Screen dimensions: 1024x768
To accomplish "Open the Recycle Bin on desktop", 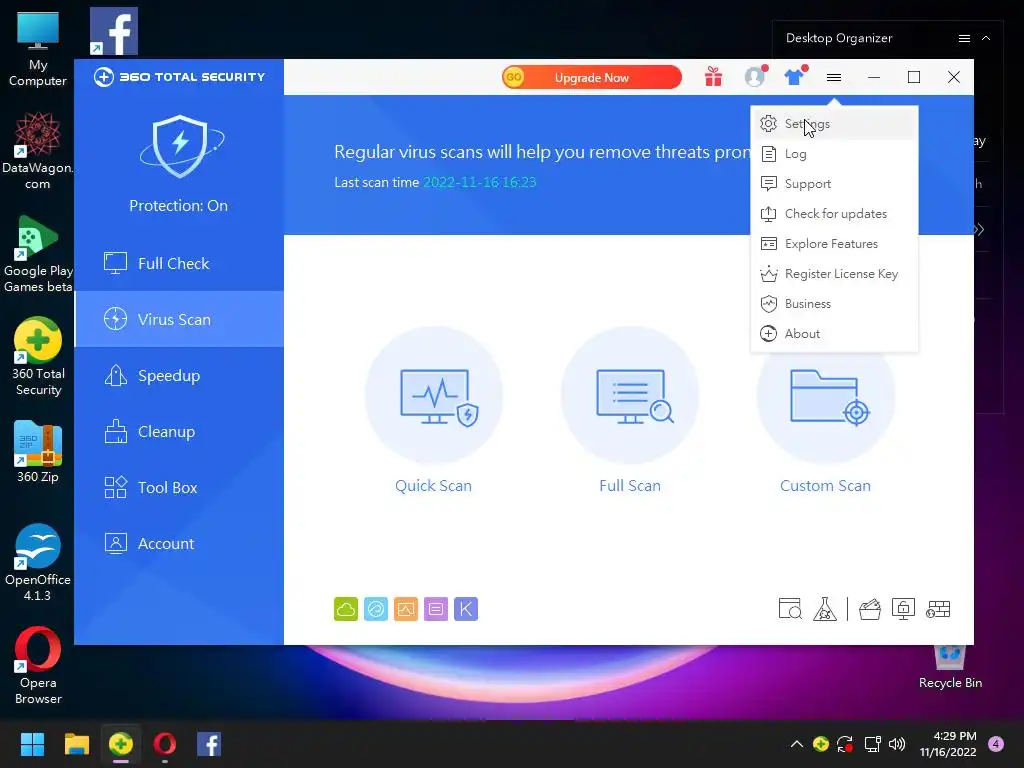I will click(950, 666).
